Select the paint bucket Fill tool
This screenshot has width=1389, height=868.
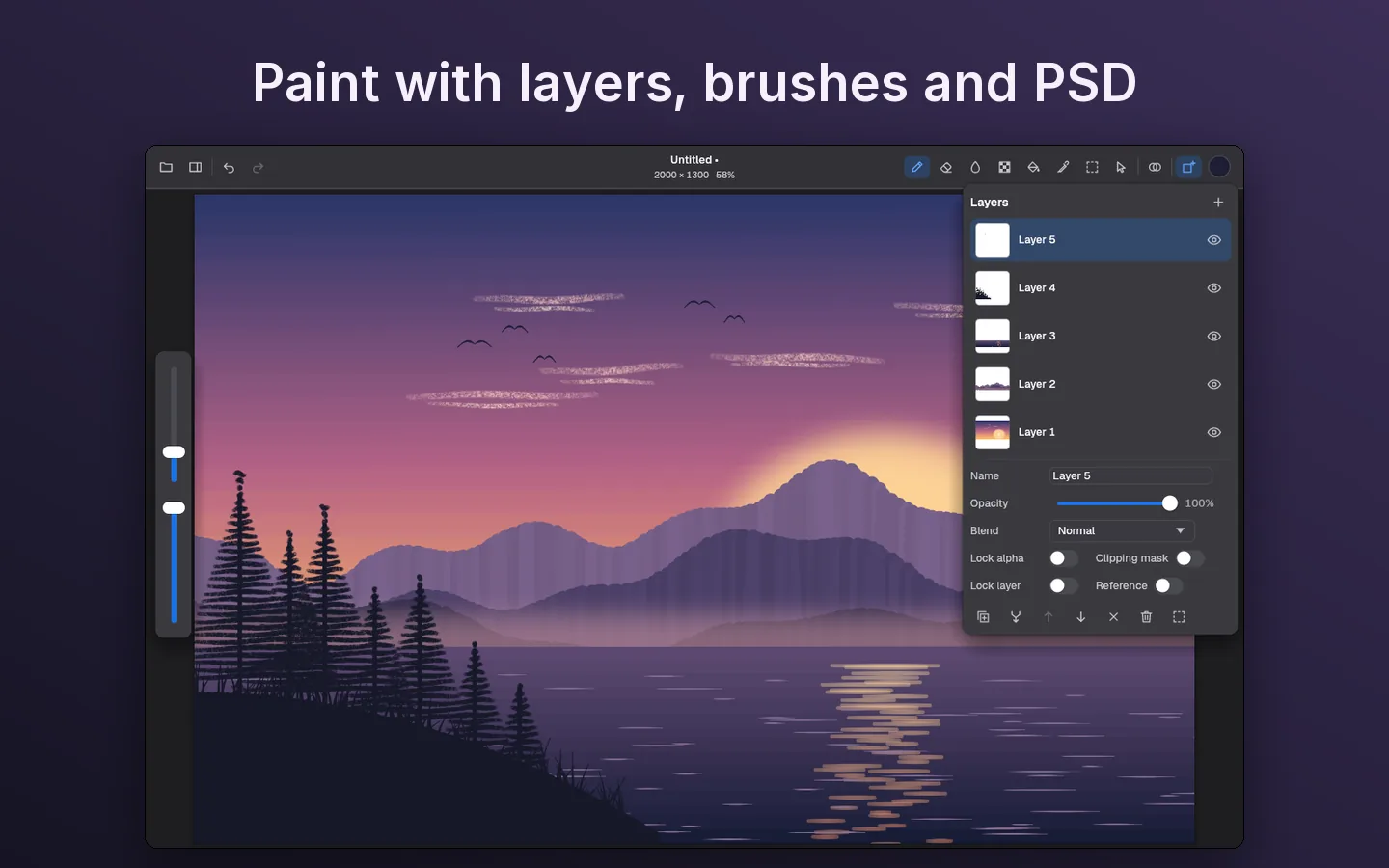1033,167
